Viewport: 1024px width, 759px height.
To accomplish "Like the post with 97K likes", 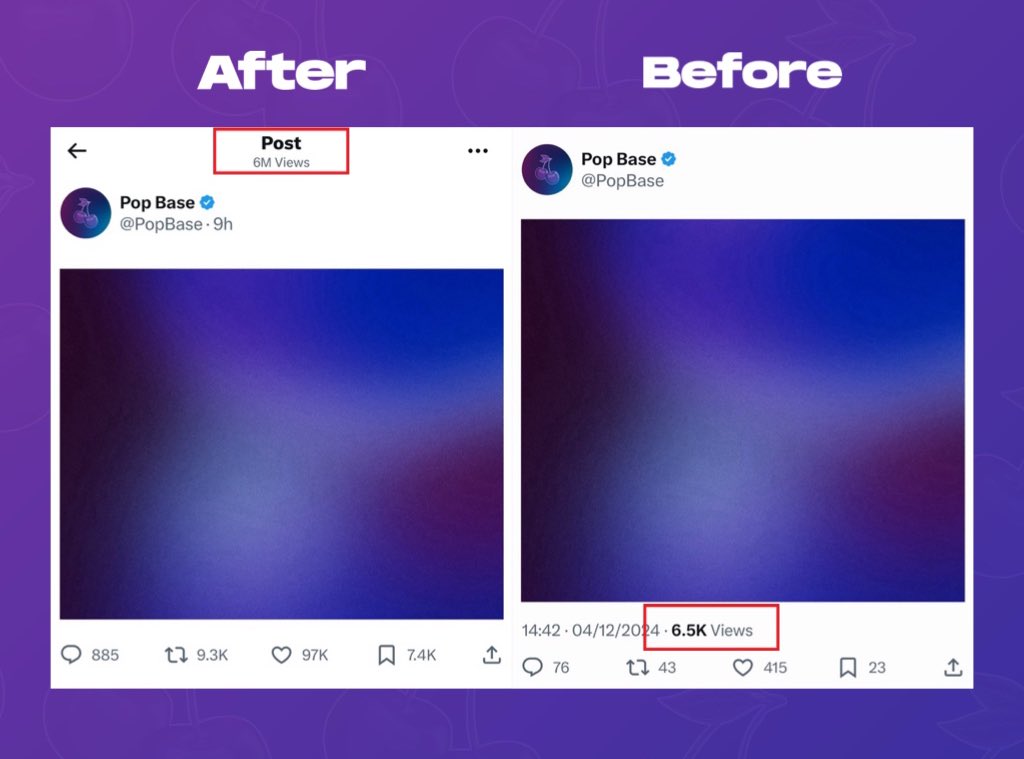I will click(x=281, y=654).
